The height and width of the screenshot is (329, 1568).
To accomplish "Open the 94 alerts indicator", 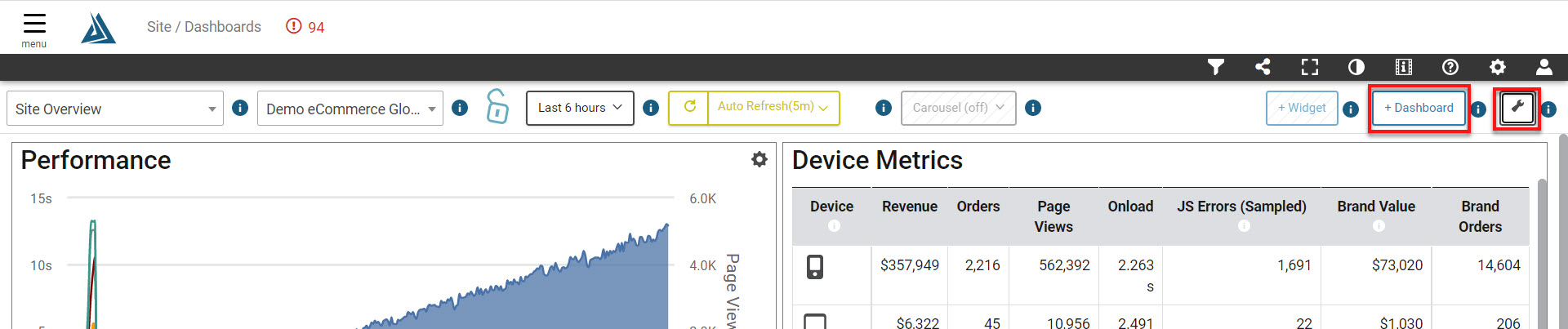I will 305,27.
